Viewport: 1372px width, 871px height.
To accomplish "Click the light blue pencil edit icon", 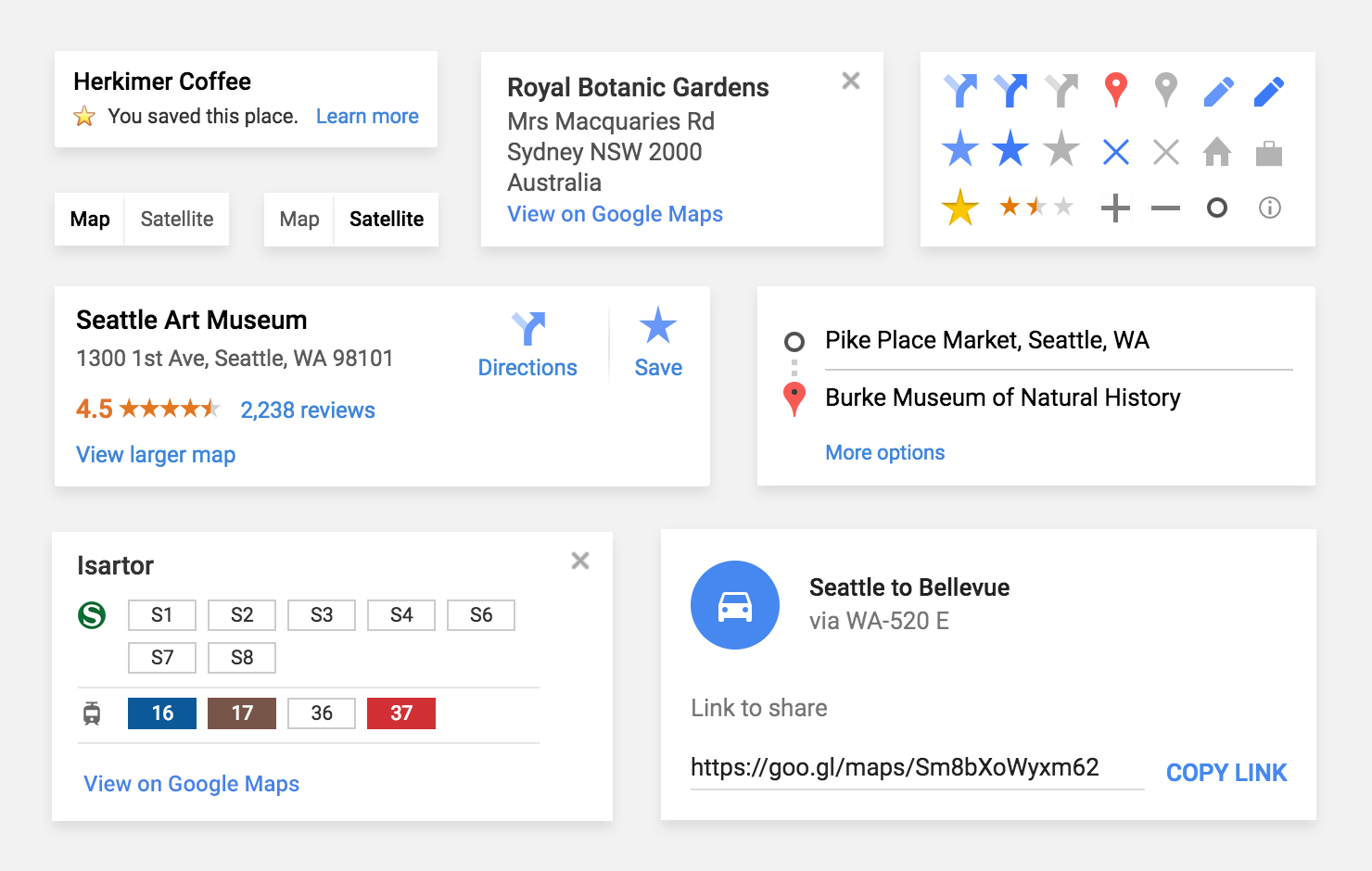I will pos(1218,92).
